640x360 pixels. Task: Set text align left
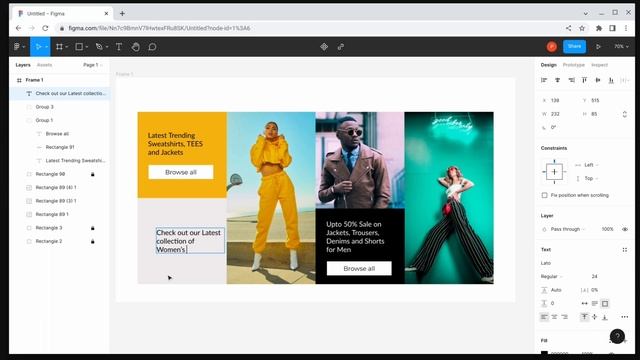pos(544,317)
